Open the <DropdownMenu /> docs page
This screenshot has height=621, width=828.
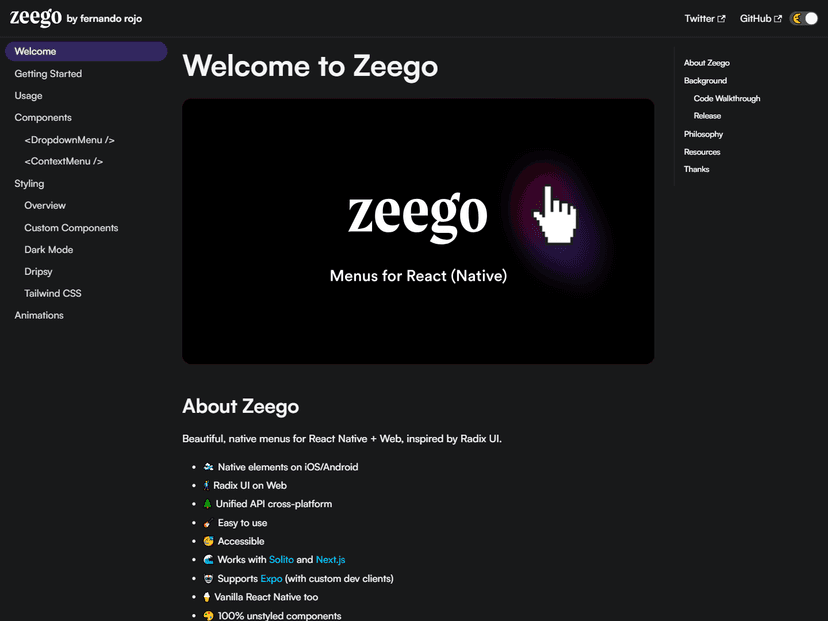69,140
